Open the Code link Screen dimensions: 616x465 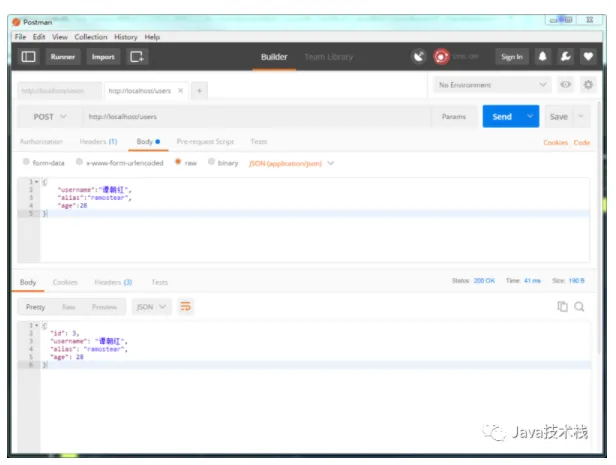click(582, 143)
